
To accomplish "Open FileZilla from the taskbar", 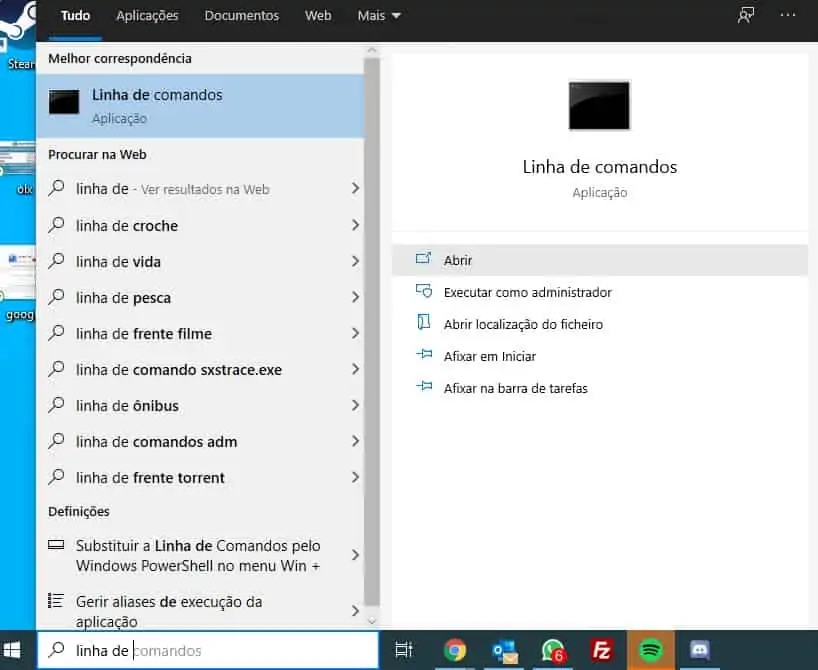I will 602,650.
